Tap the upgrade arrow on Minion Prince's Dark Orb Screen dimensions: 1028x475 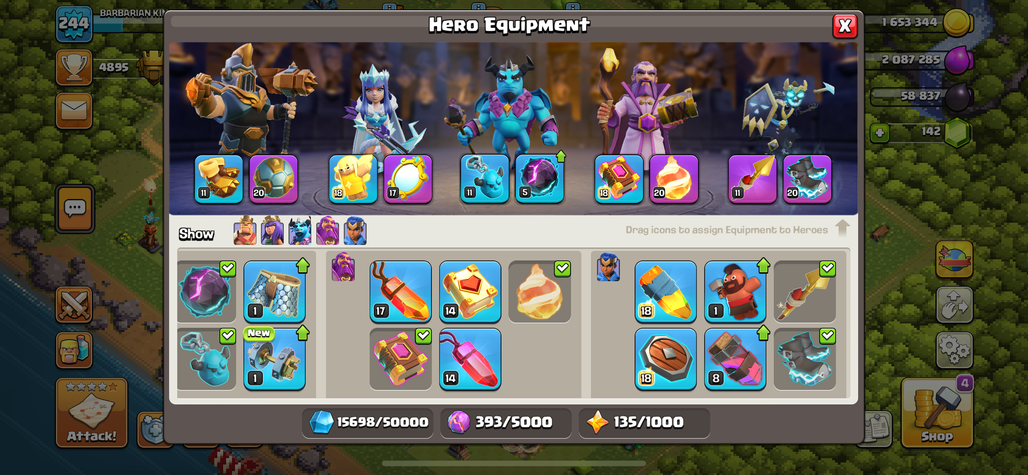(x=559, y=158)
